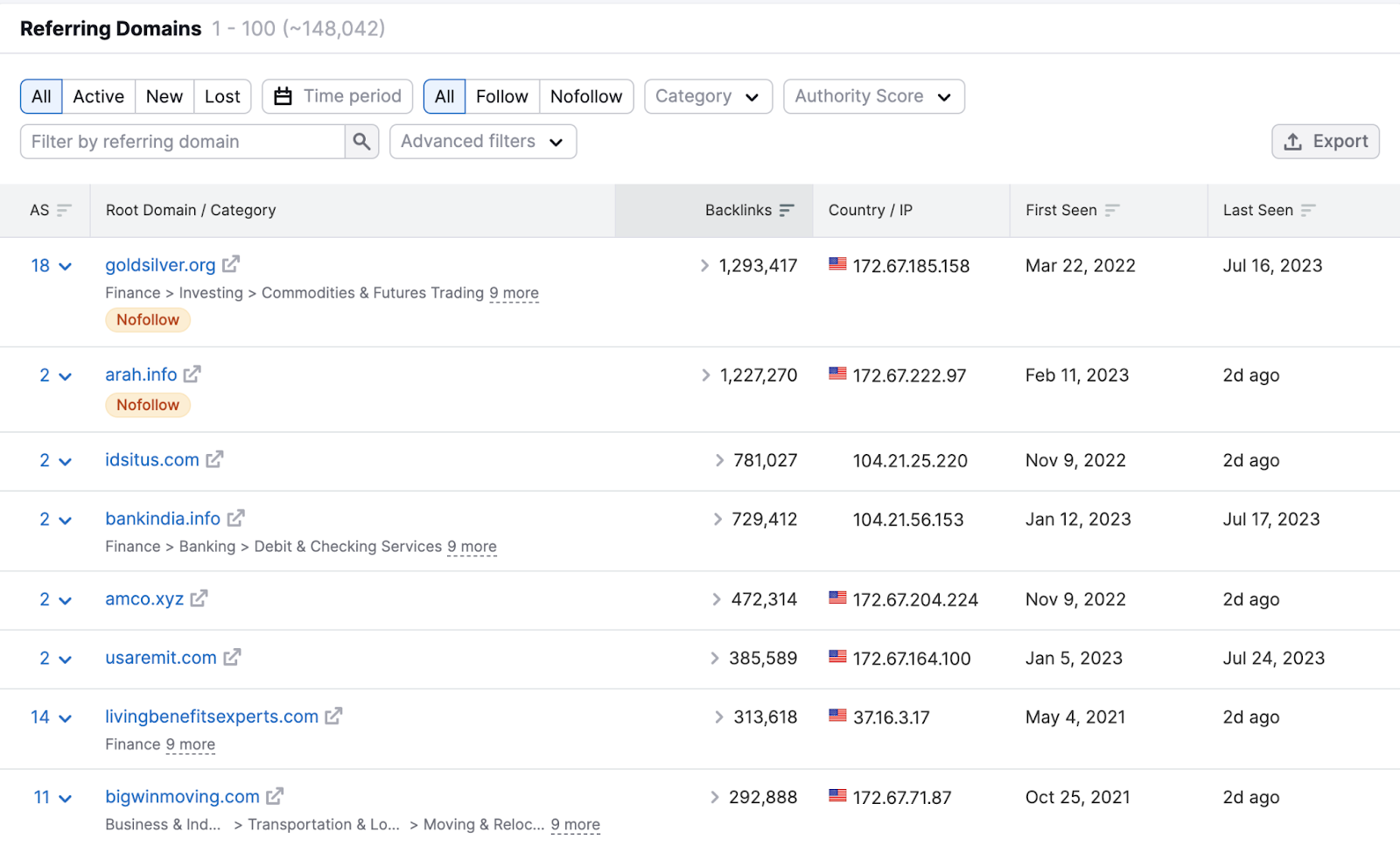Viewport: 1400px width, 845px height.
Task: Expand the Advanced filters section
Action: pyautogui.click(x=482, y=141)
